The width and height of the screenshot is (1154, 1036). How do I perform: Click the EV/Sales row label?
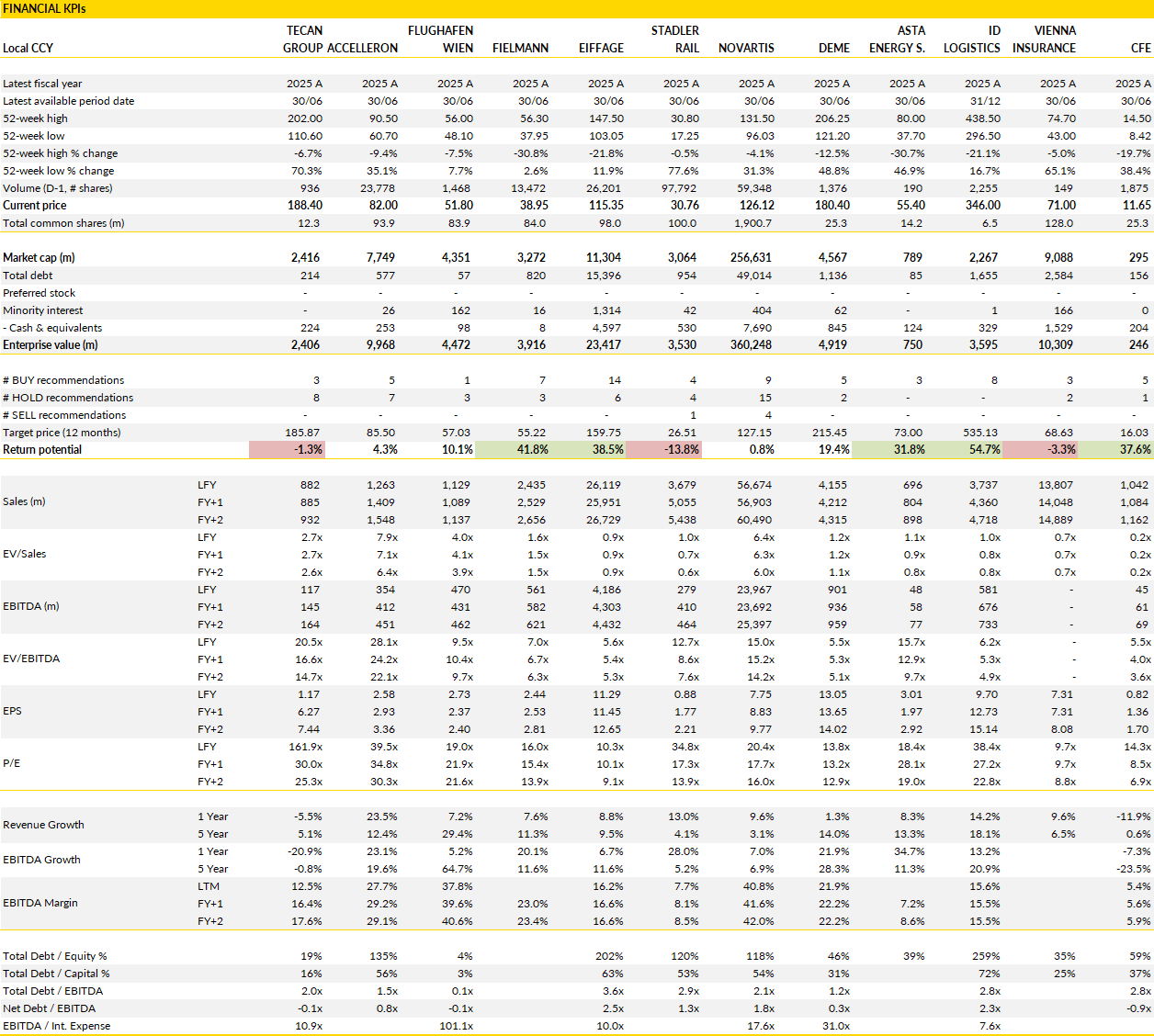pos(25,554)
